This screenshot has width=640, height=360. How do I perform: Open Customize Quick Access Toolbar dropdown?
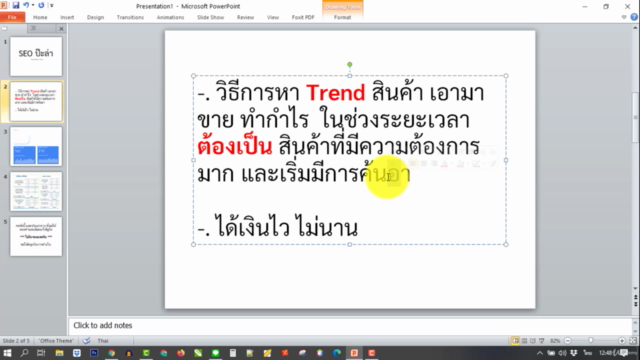coord(51,6)
